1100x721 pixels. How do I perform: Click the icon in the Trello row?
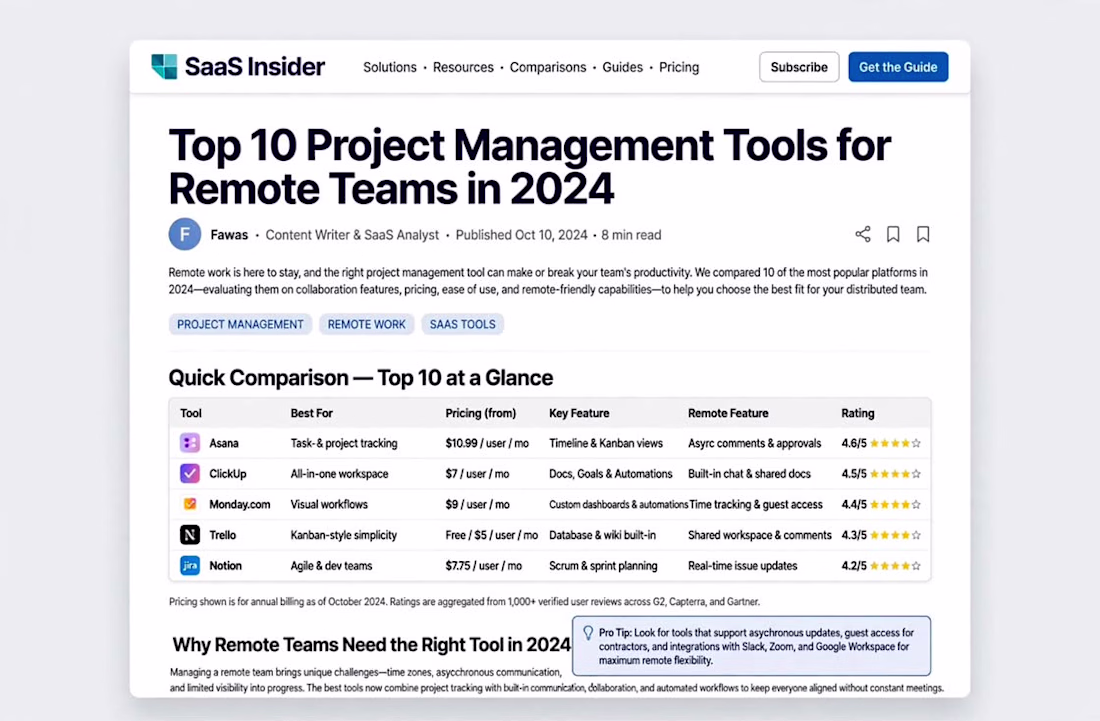(x=189, y=535)
